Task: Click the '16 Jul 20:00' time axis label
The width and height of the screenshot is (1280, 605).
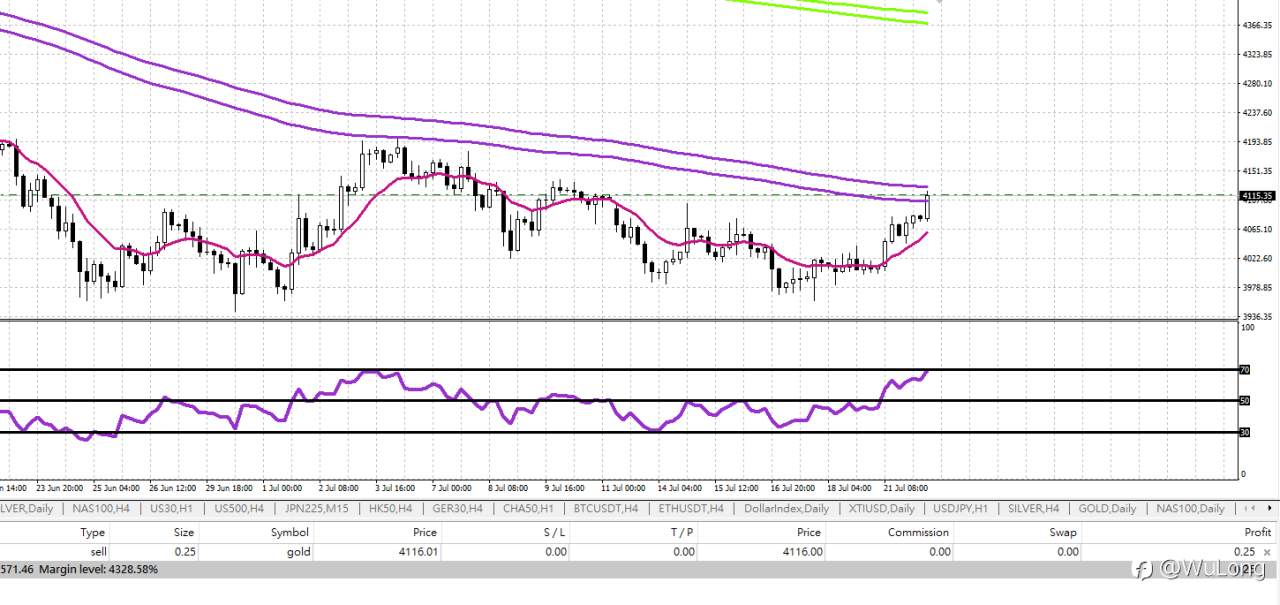Action: pos(792,488)
